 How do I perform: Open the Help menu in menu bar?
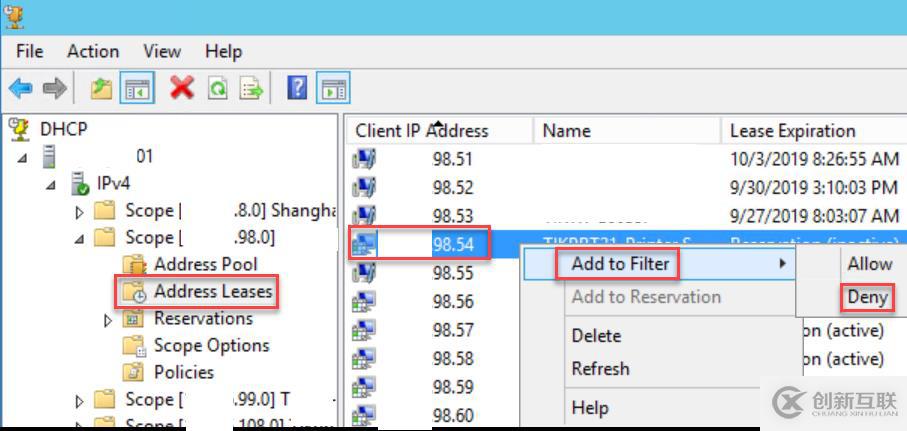[x=223, y=51]
